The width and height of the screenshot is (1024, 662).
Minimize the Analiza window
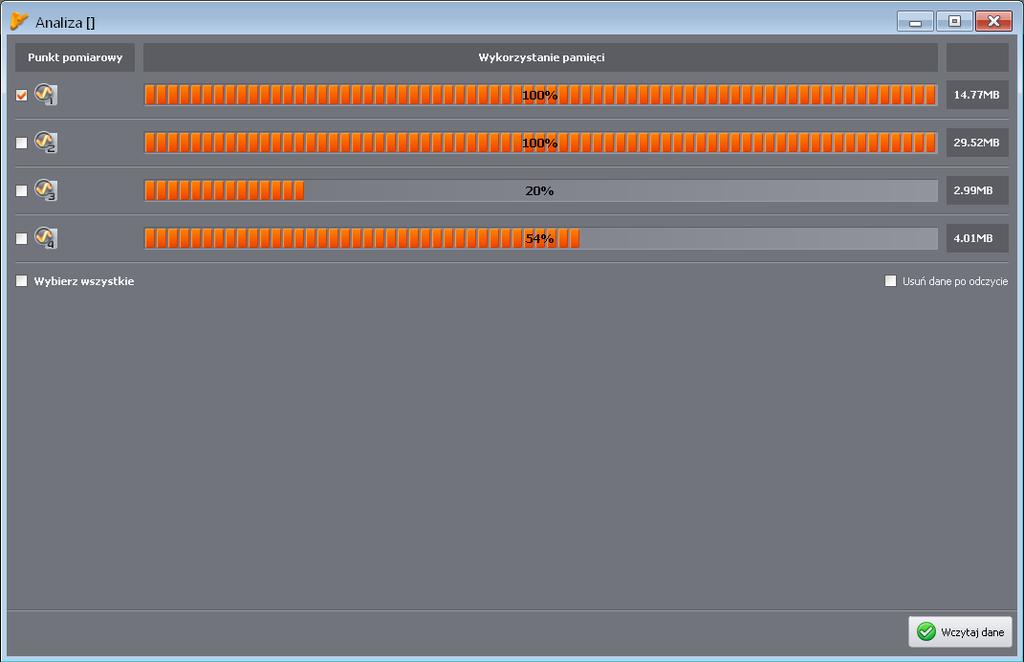[915, 22]
